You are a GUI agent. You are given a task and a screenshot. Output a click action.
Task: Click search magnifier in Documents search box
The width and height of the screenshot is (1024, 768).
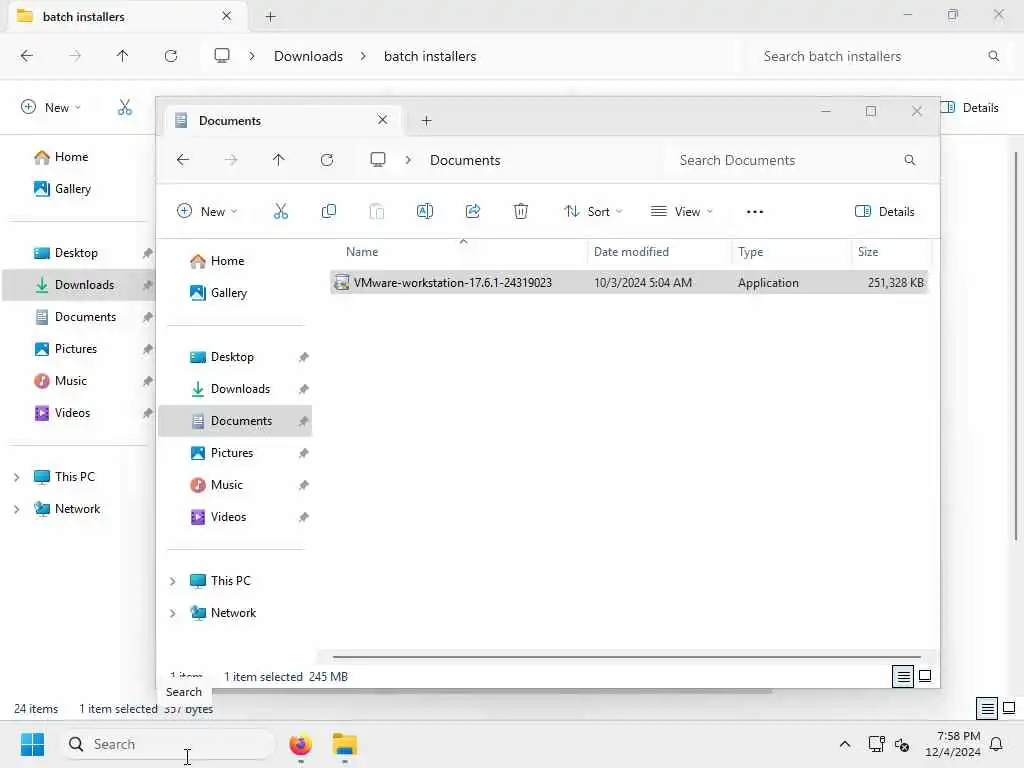(910, 160)
